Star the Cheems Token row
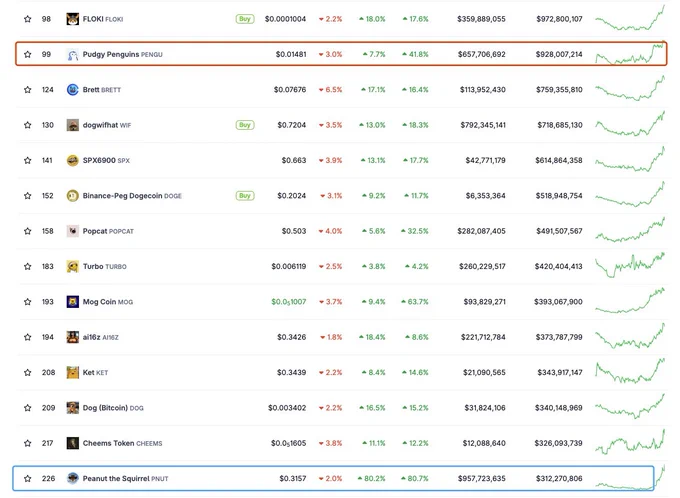Viewport: 680px width, 498px height. tap(28, 443)
